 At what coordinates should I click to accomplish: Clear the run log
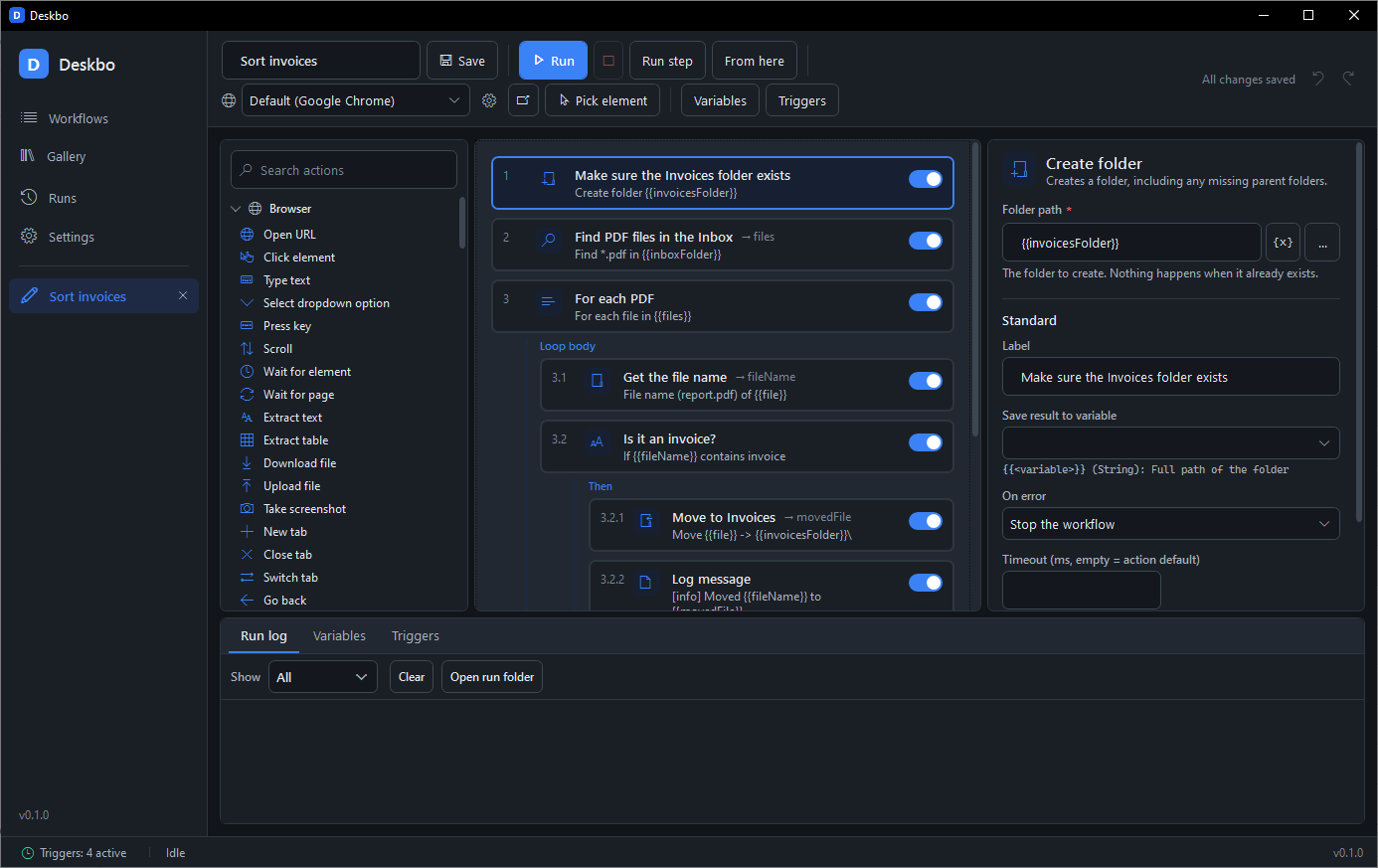(x=412, y=677)
